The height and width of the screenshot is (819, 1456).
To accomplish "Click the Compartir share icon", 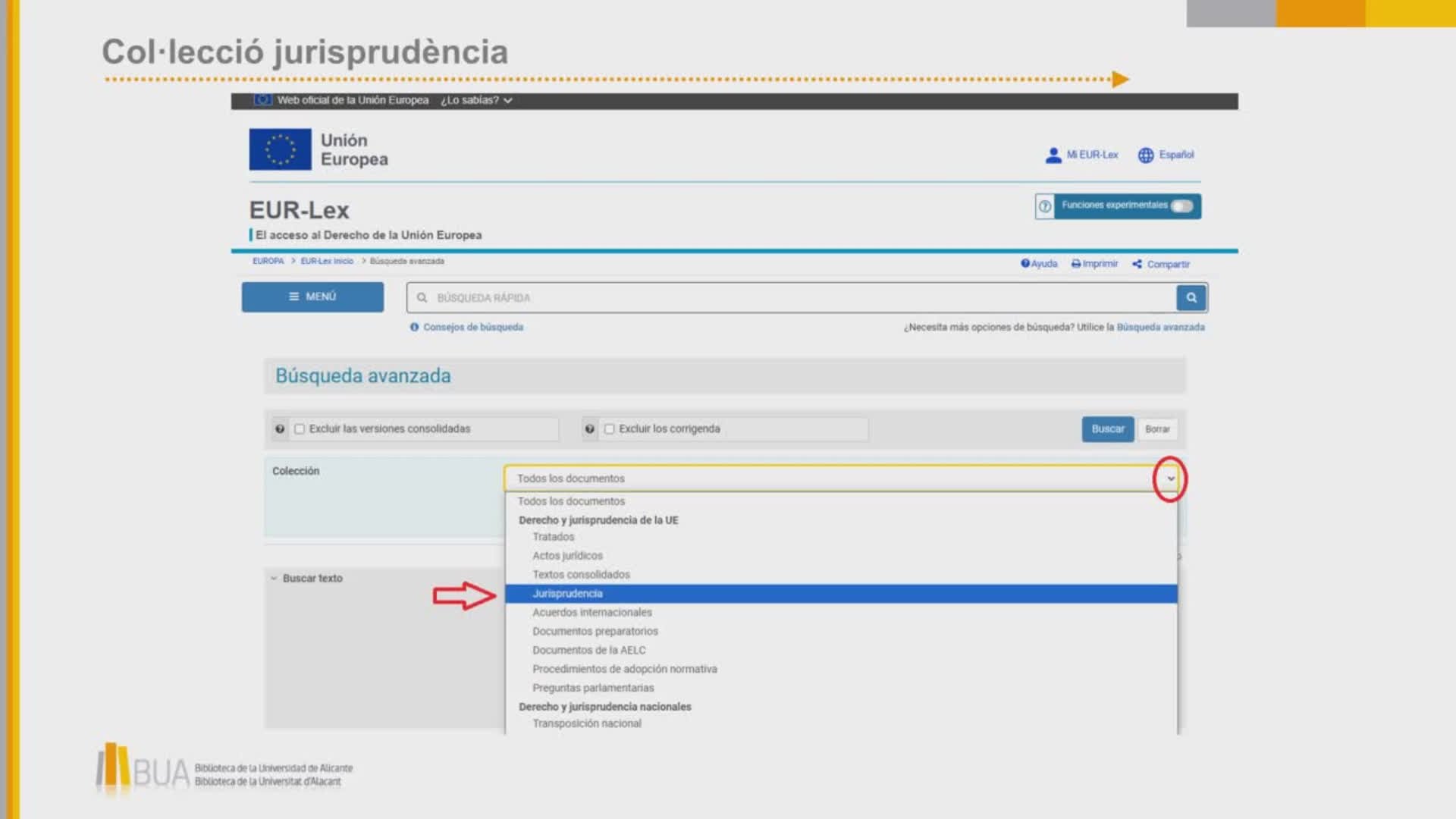I will (1137, 264).
